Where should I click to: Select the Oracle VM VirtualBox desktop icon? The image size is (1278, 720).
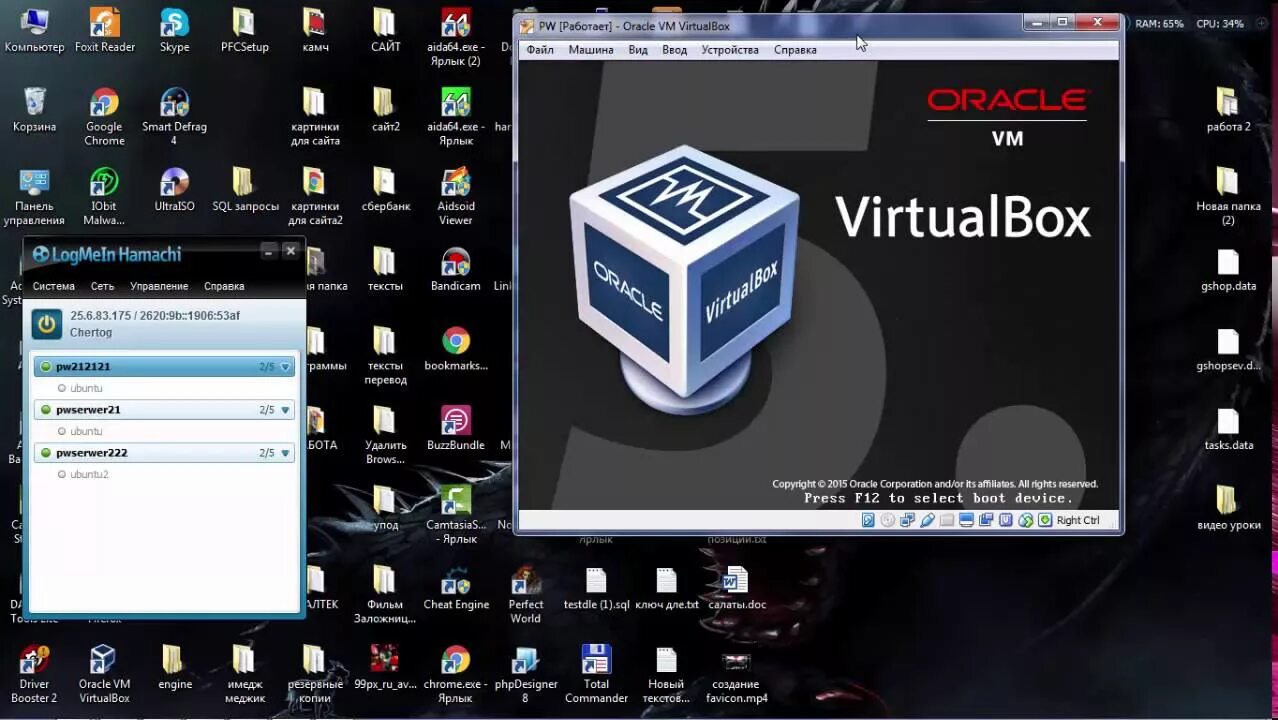coord(104,675)
